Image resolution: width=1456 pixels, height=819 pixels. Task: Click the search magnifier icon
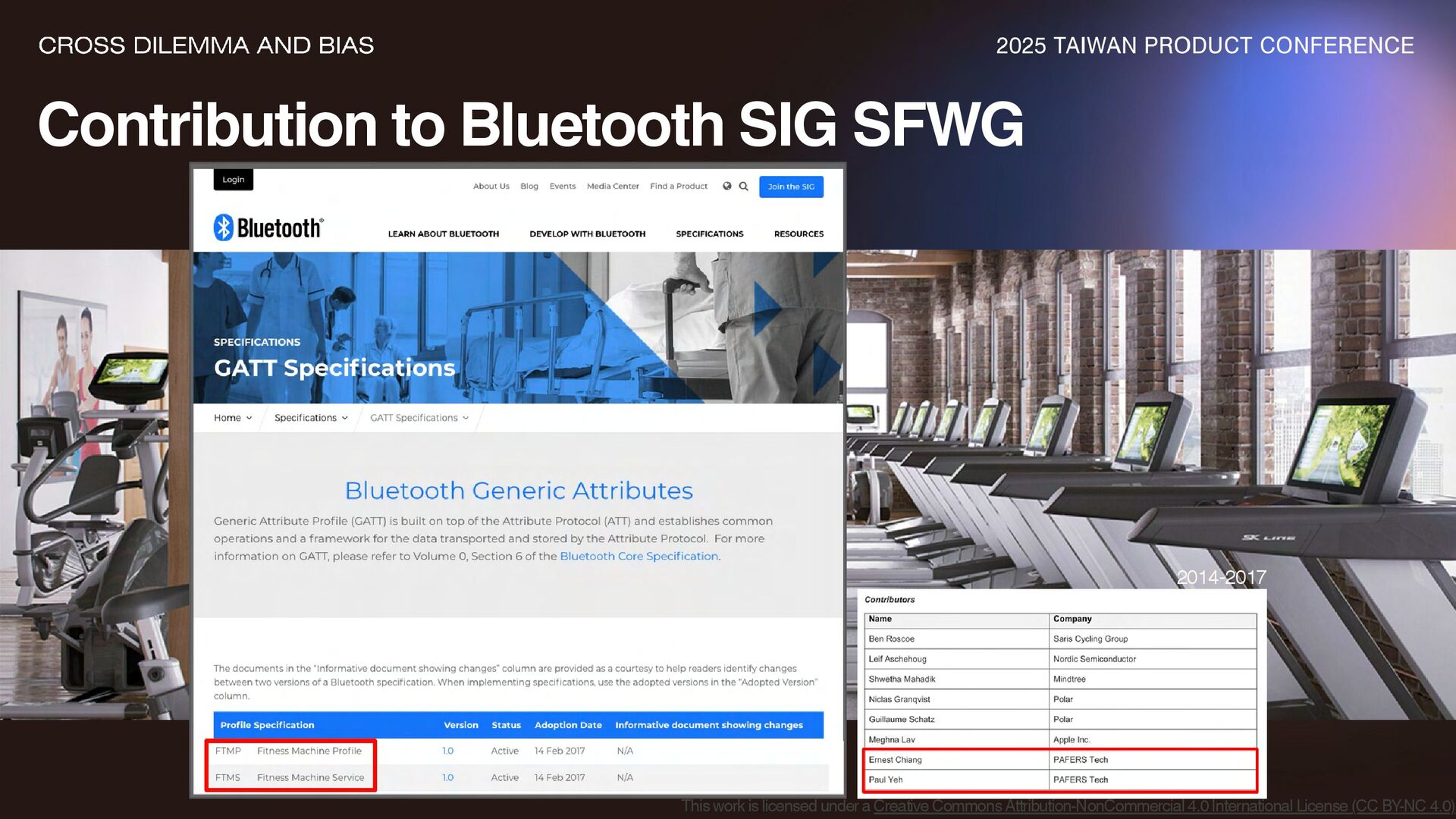744,186
